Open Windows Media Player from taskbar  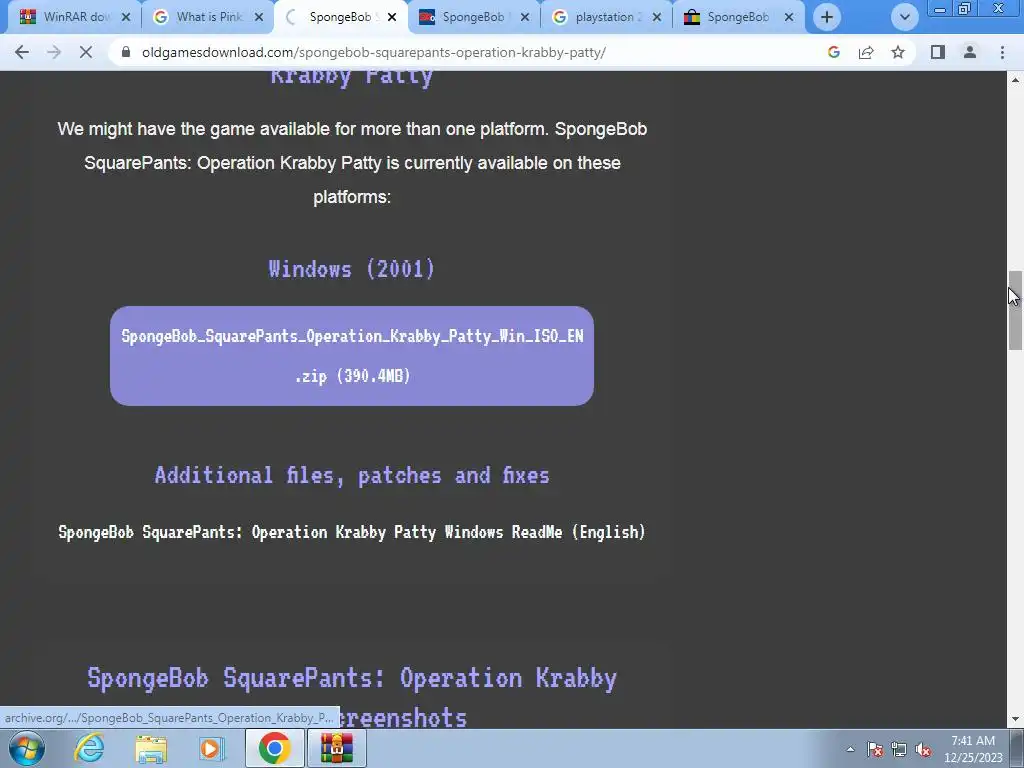(212, 748)
